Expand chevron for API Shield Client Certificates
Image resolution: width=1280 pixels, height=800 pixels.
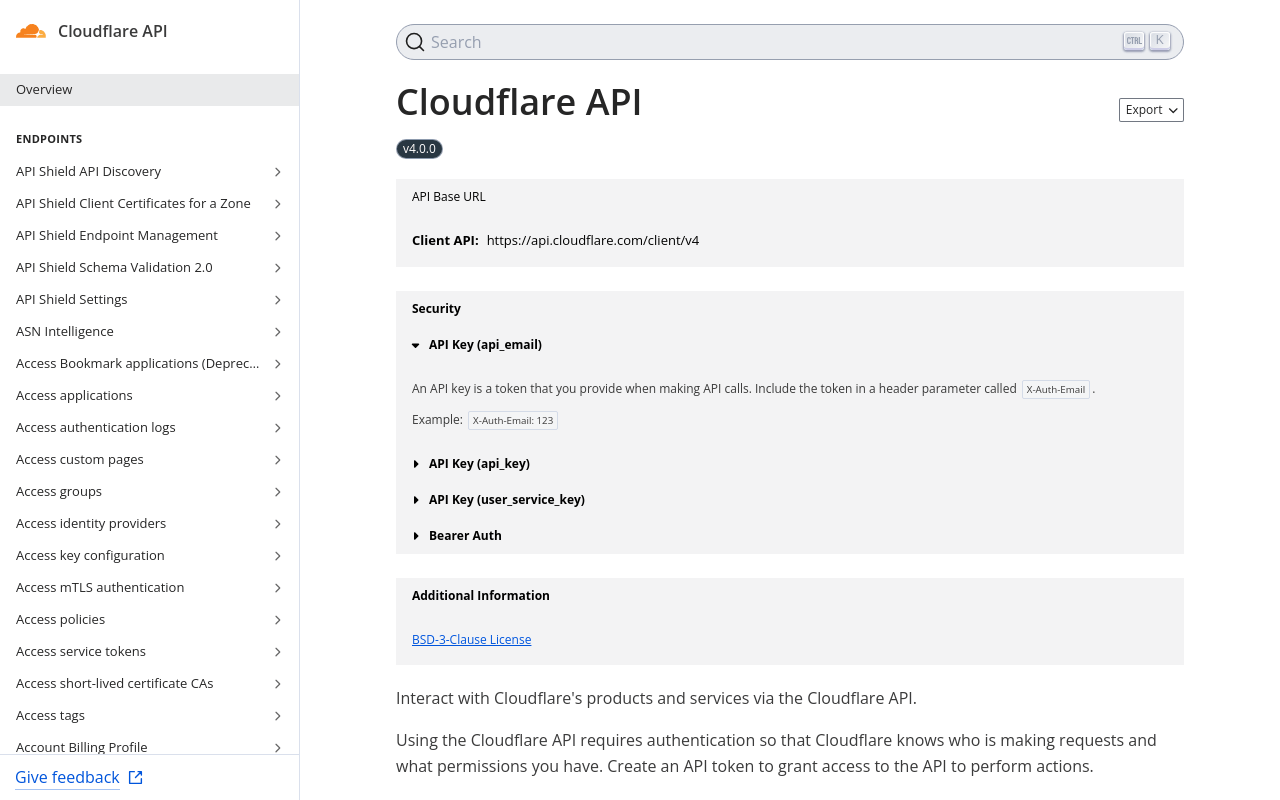point(278,204)
